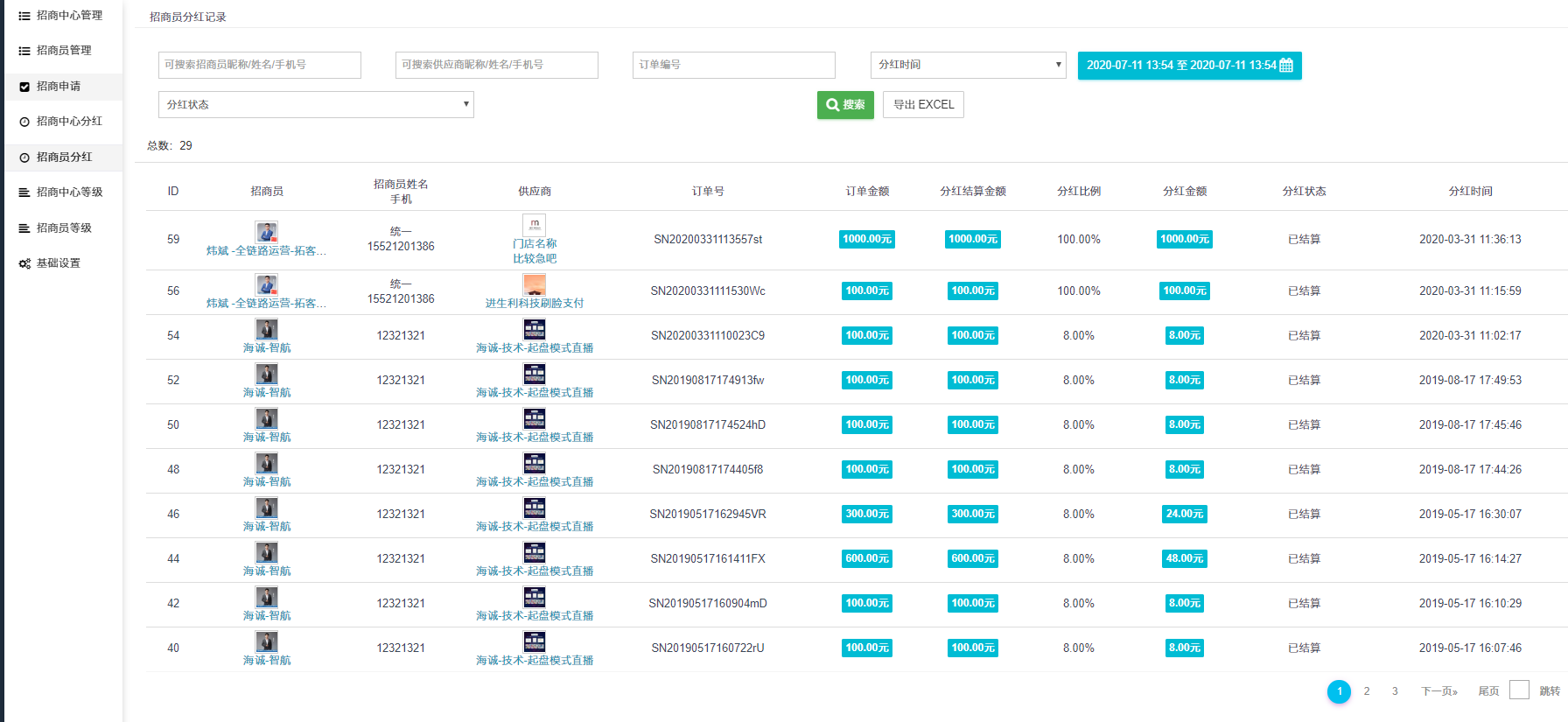Open 招商中心管理 in the sidebar
This screenshot has height=722, width=1568.
[69, 15]
